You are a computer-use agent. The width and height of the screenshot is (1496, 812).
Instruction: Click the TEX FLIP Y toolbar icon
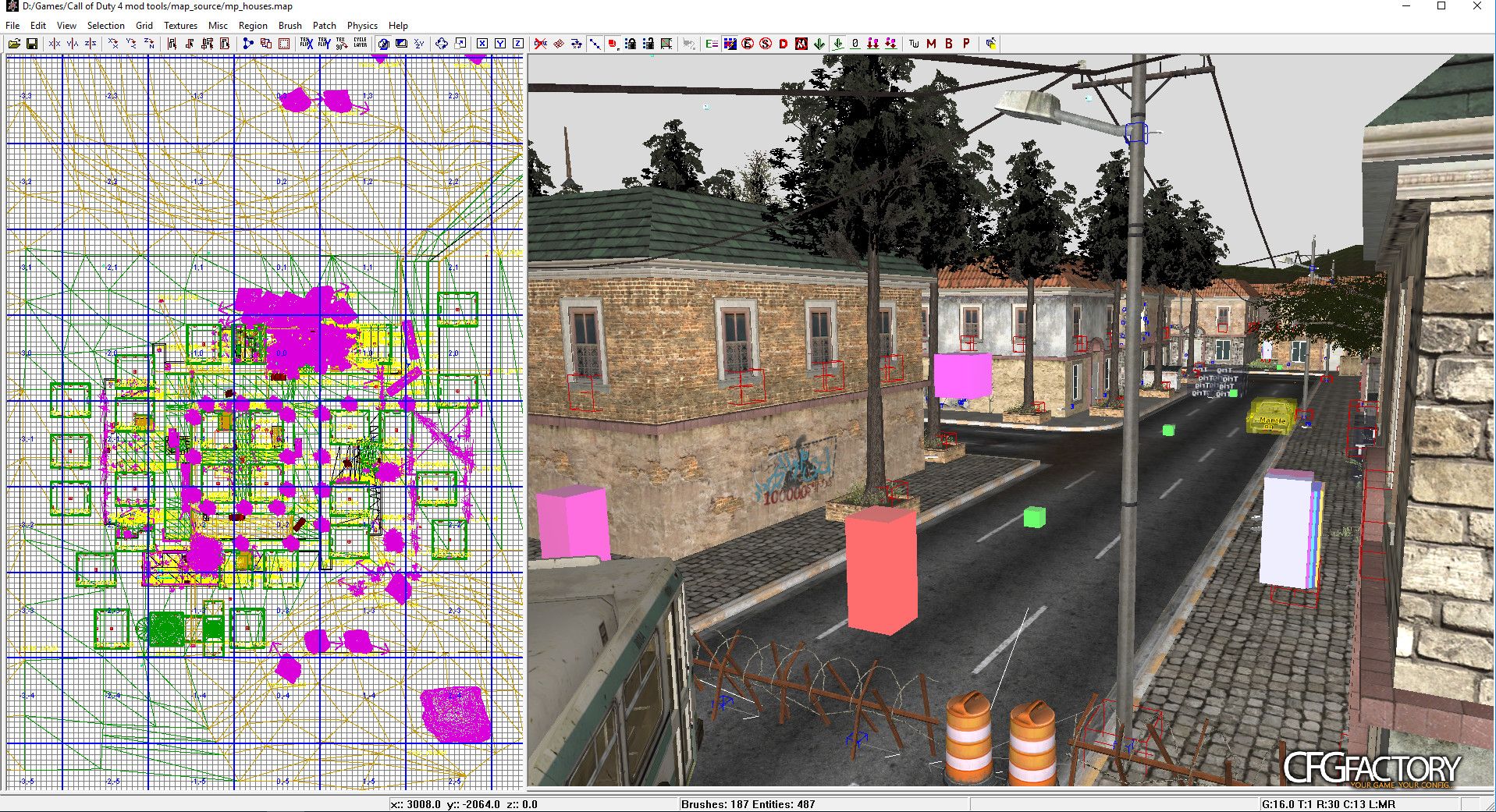pyautogui.click(x=324, y=44)
